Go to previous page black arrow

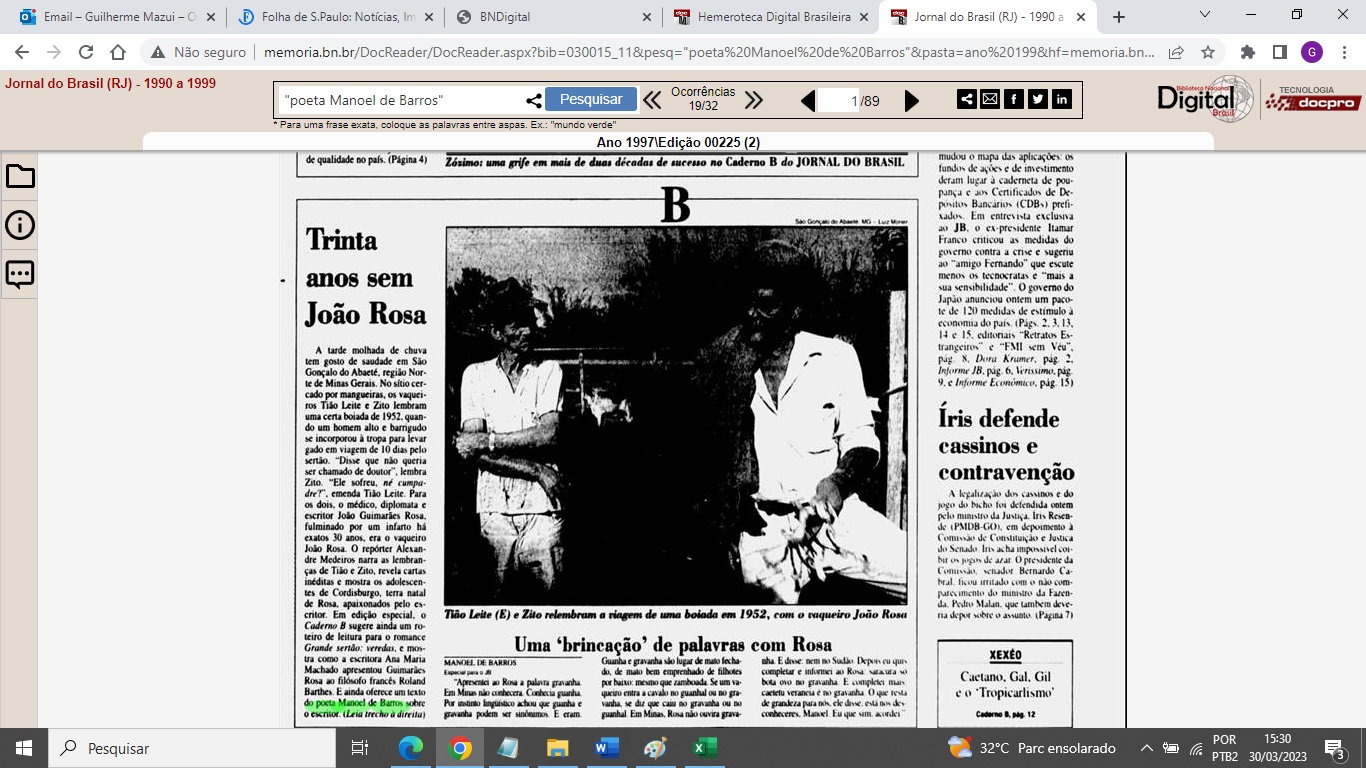pyautogui.click(x=808, y=100)
